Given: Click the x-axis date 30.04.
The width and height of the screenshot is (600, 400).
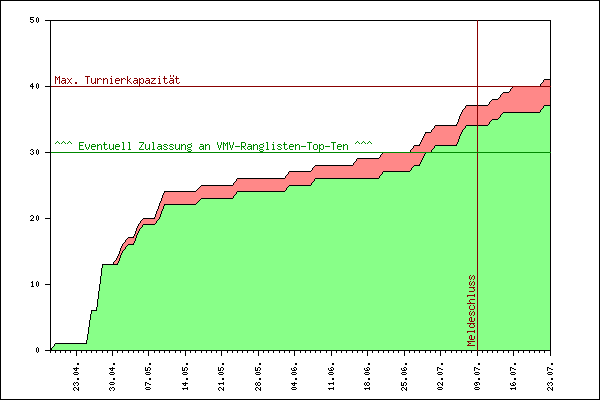Looking at the screenshot, I should click(112, 377).
